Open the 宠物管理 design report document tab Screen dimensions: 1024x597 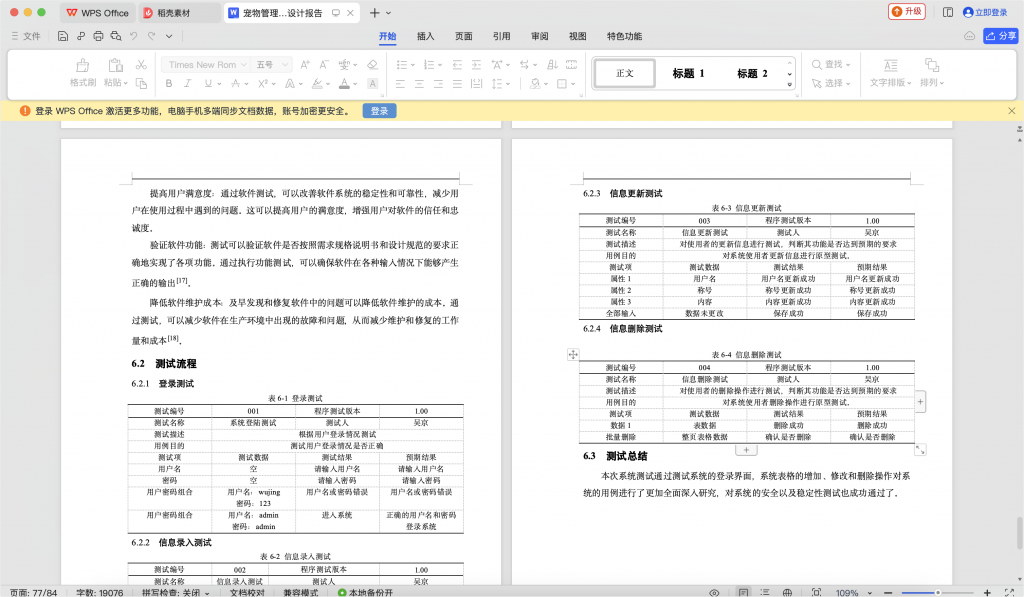(280, 13)
